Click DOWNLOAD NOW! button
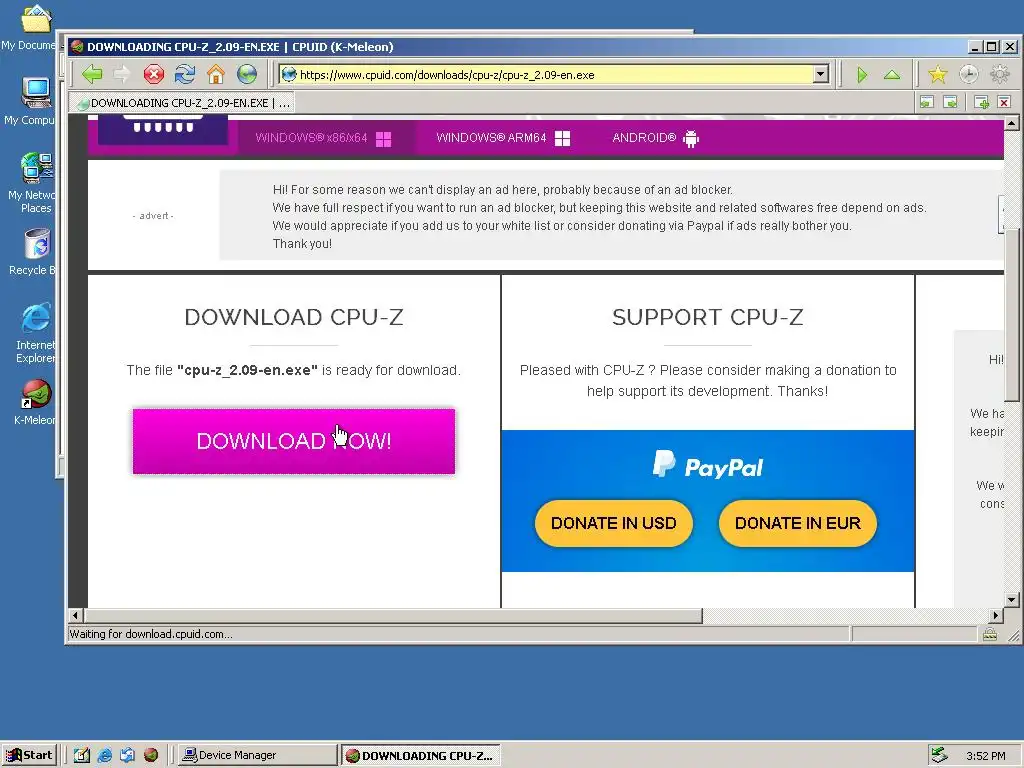Image resolution: width=1024 pixels, height=768 pixels. point(294,441)
